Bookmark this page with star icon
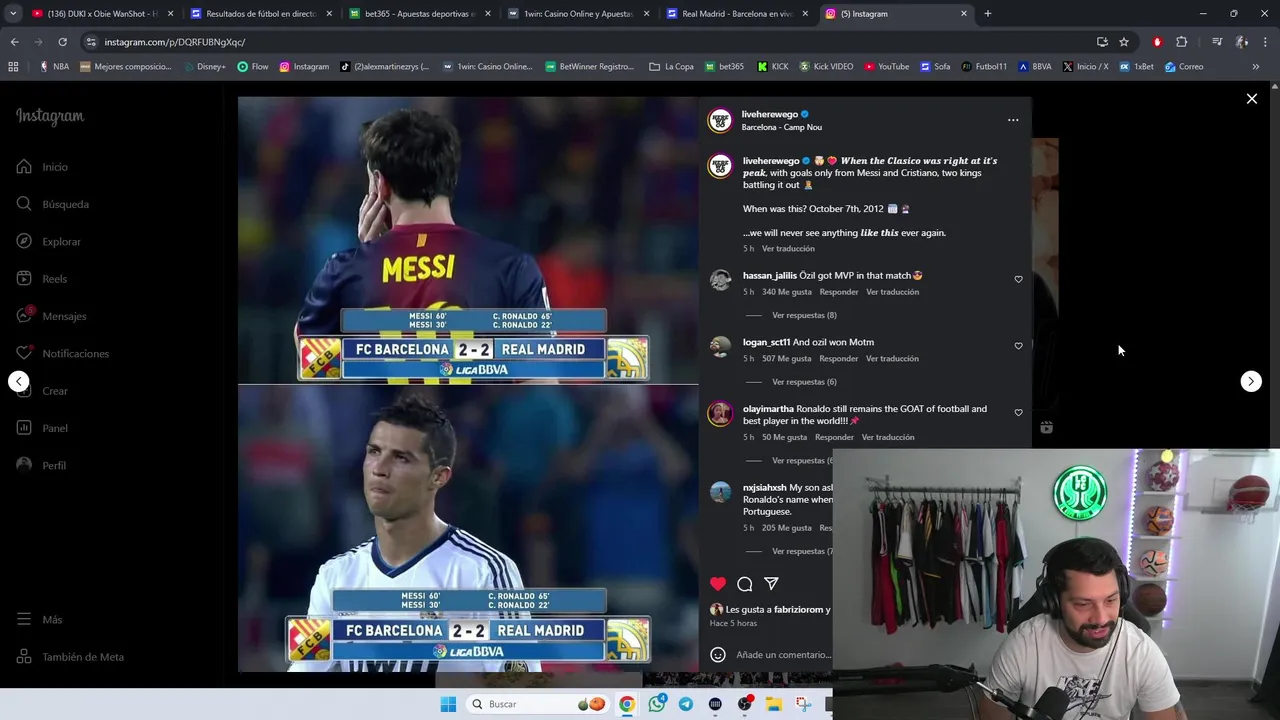The height and width of the screenshot is (720, 1280). point(1124,42)
